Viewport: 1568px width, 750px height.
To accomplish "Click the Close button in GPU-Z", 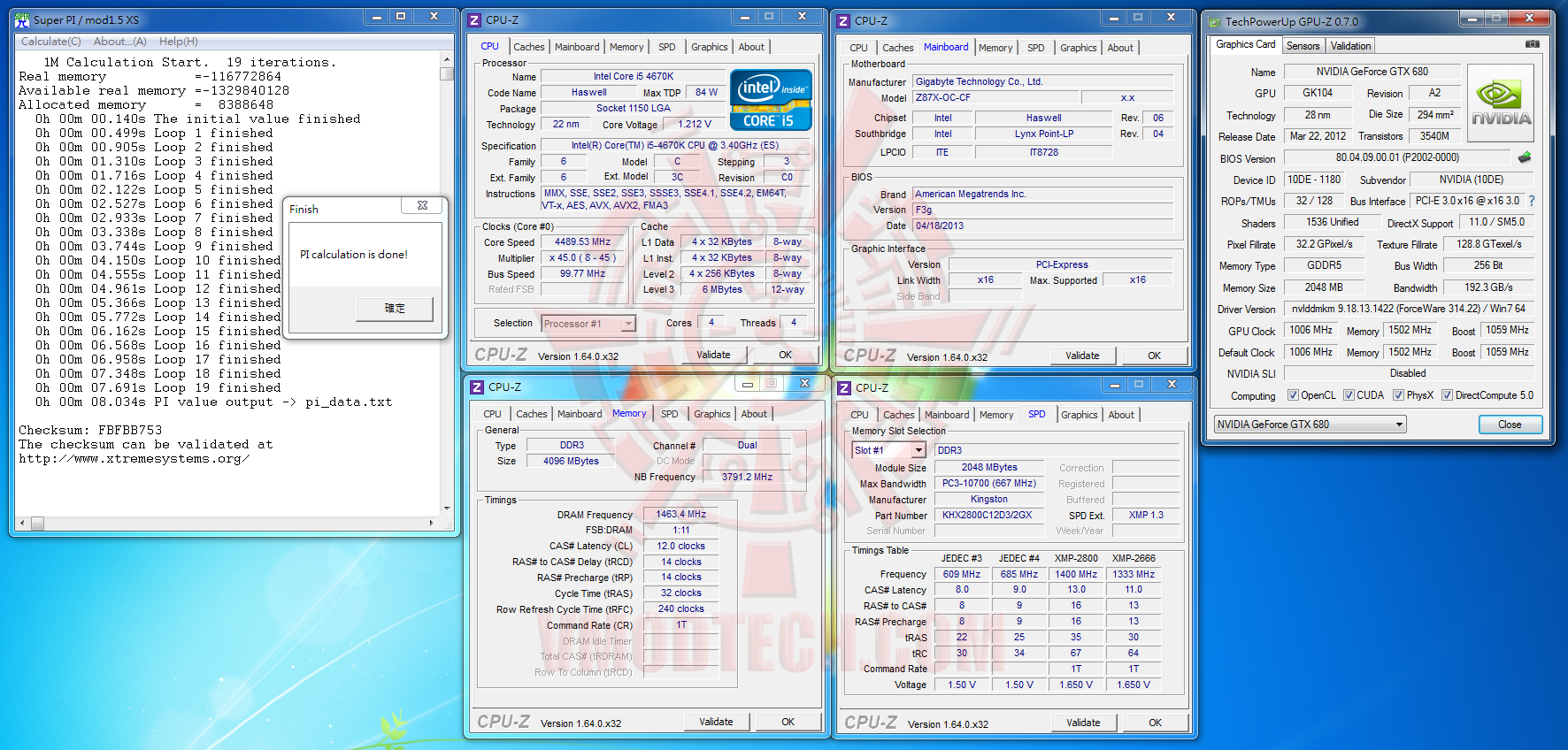I will [x=1510, y=425].
